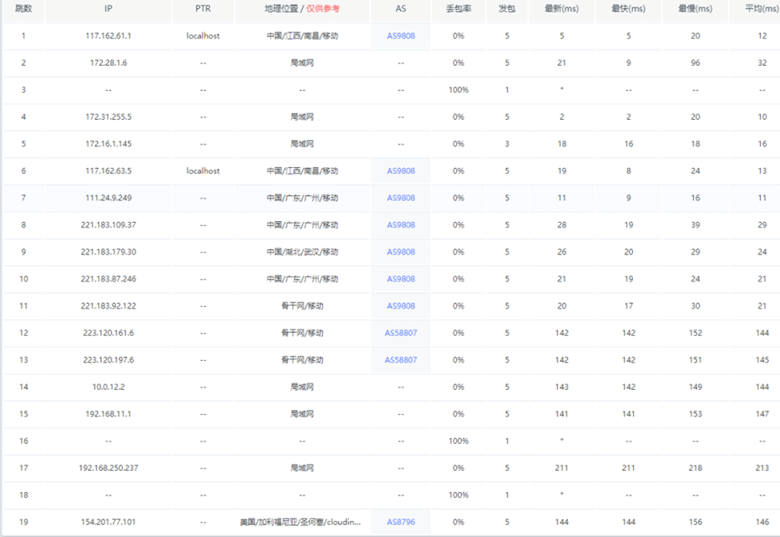Click the 美国/加利福尼亚/圣何塞 location cell
This screenshot has width=780, height=537.
pyautogui.click(x=302, y=522)
